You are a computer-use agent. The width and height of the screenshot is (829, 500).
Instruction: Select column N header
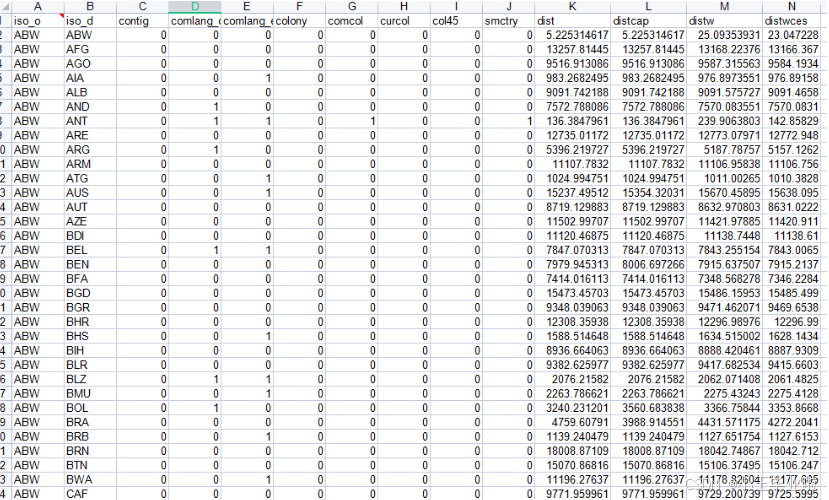point(791,6)
